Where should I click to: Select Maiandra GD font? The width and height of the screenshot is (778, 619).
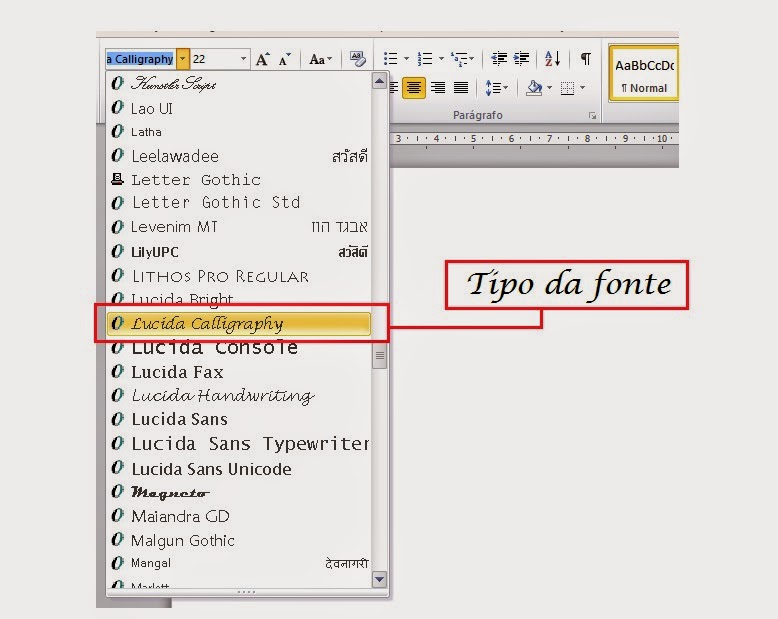point(239,516)
